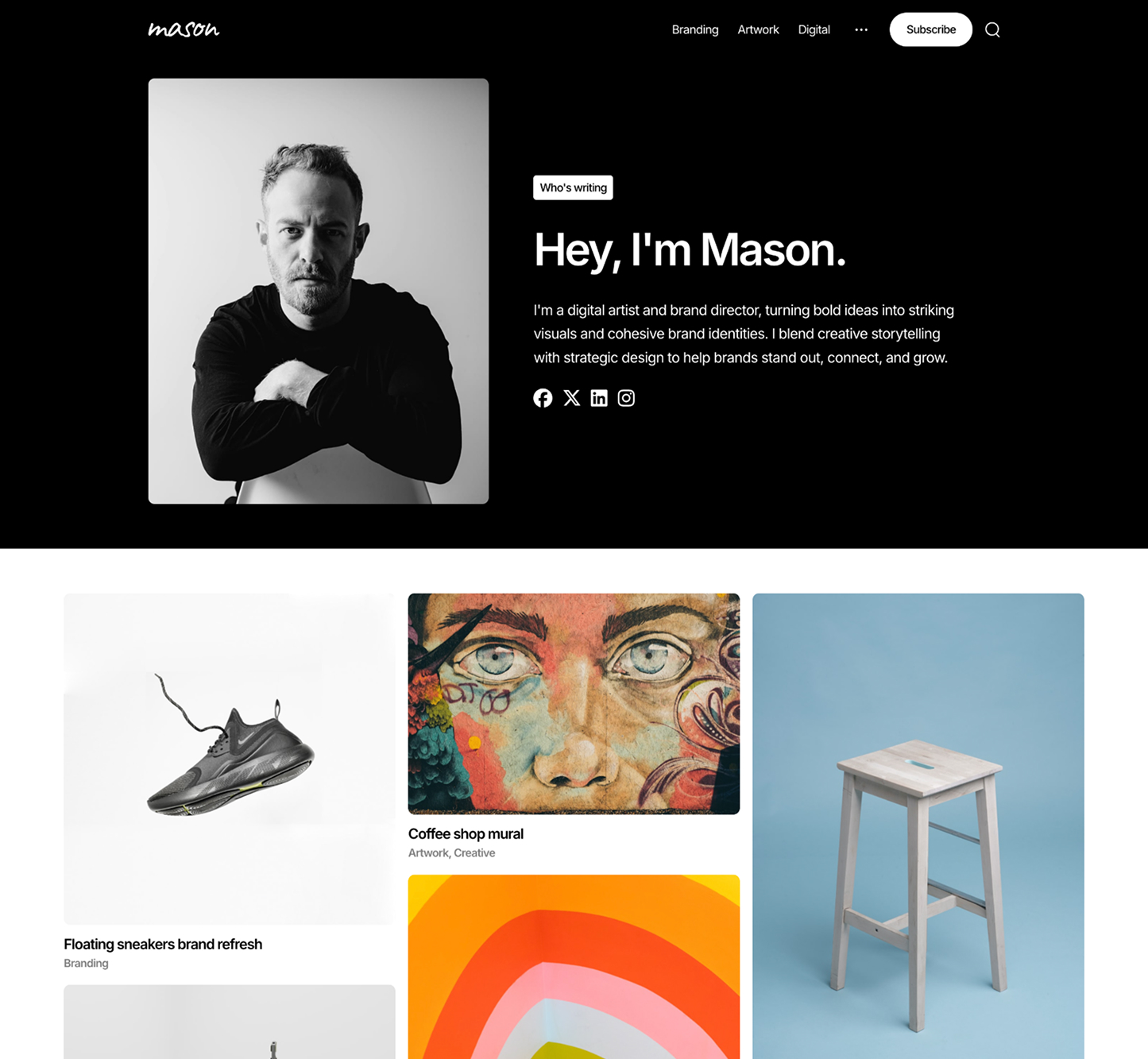Go to the Branding nav item
1148x1059 pixels.
click(695, 29)
